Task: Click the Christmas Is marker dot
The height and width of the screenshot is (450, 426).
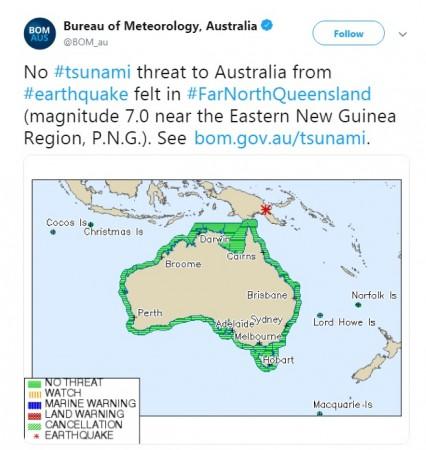Action: pos(91,224)
